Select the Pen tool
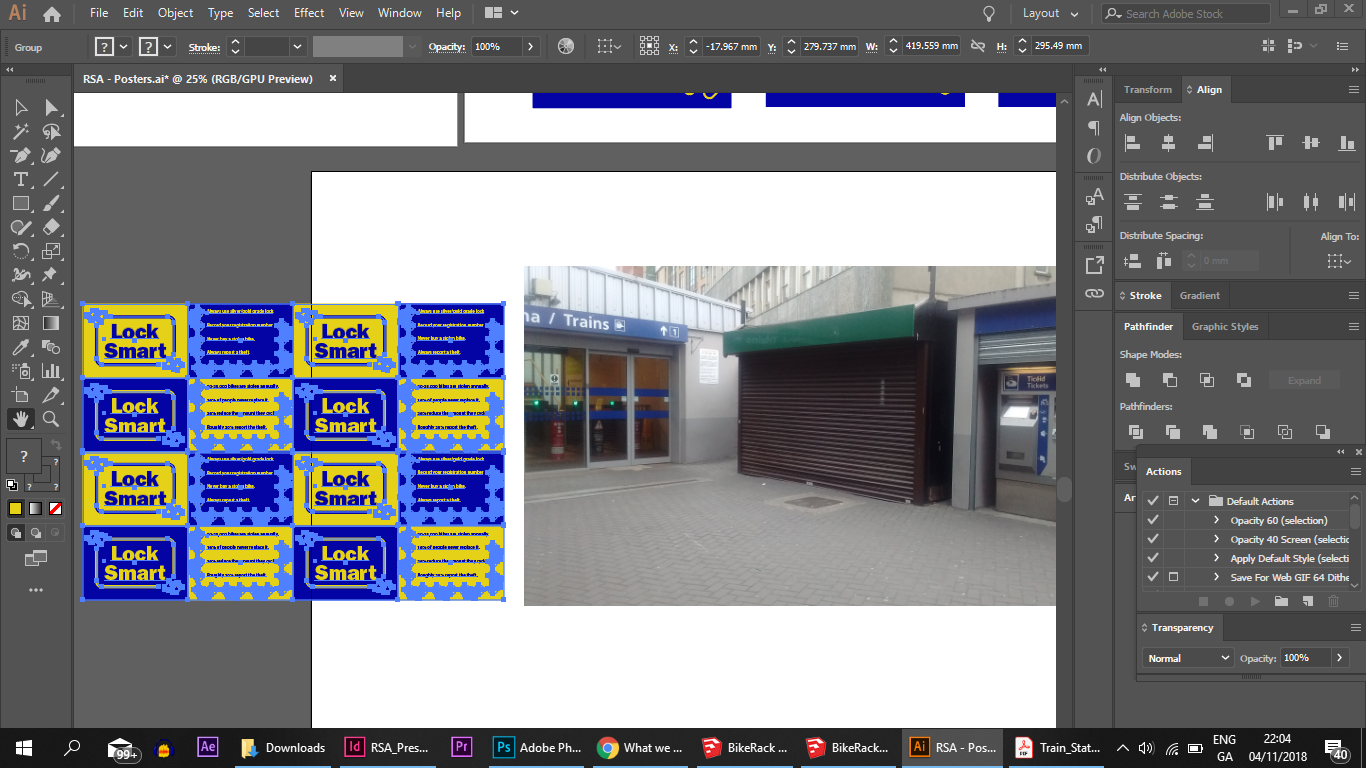The image size is (1366, 768). [x=21, y=155]
